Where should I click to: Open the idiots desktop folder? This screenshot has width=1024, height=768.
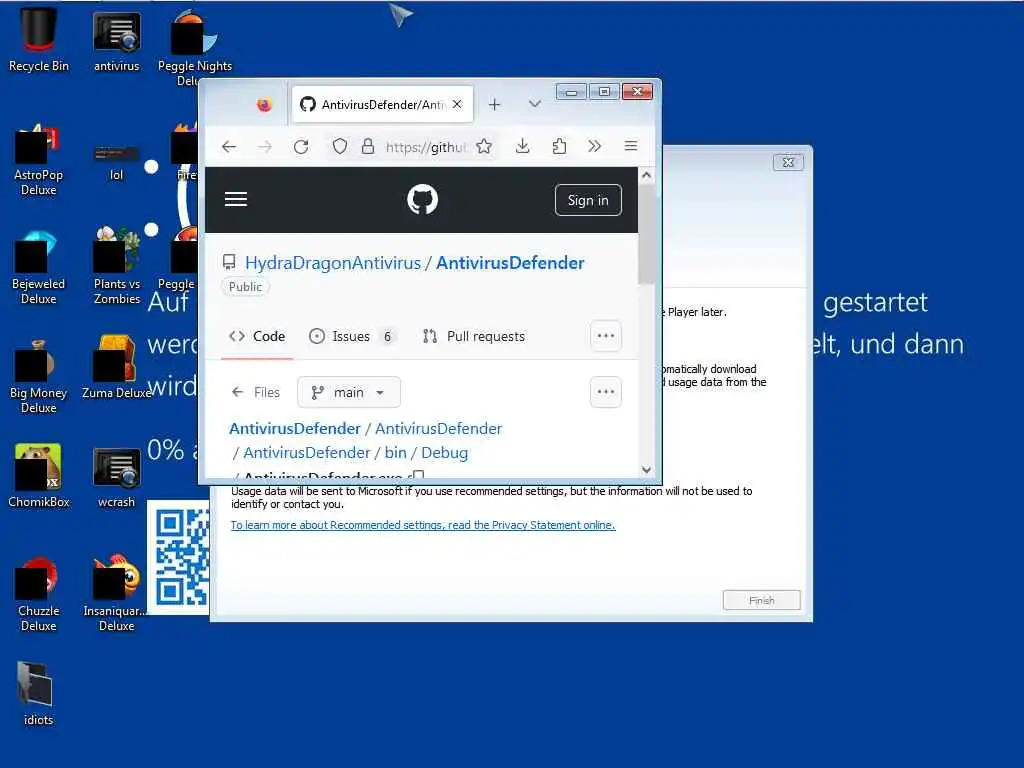point(39,694)
